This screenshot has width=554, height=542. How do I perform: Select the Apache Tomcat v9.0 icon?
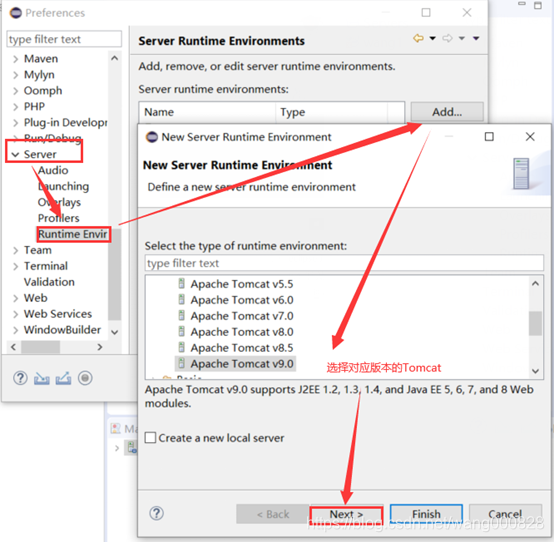tap(181, 363)
